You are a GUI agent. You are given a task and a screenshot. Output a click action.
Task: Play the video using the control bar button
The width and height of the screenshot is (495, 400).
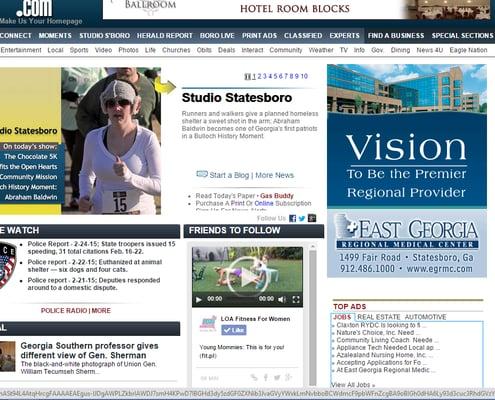click(199, 299)
